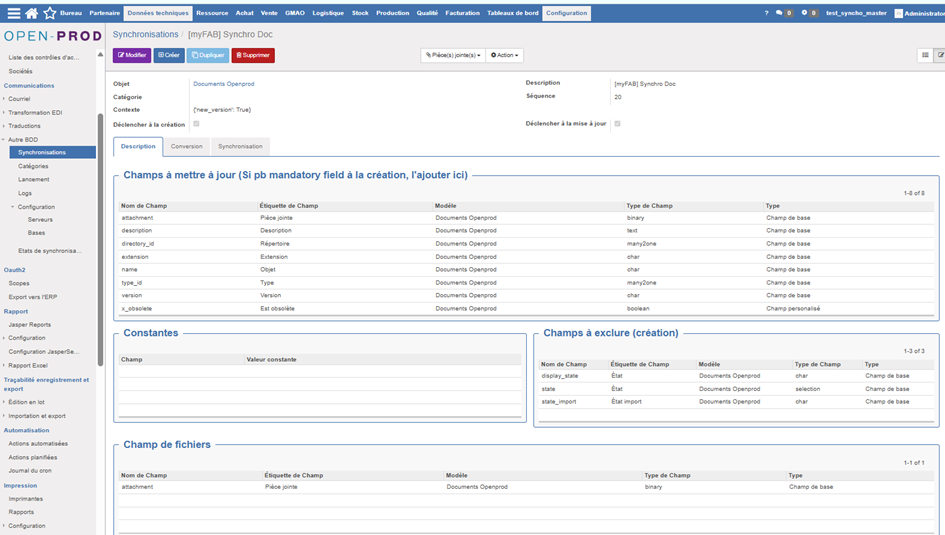Open the Action dropdown menu
945x535 pixels.
[x=504, y=55]
